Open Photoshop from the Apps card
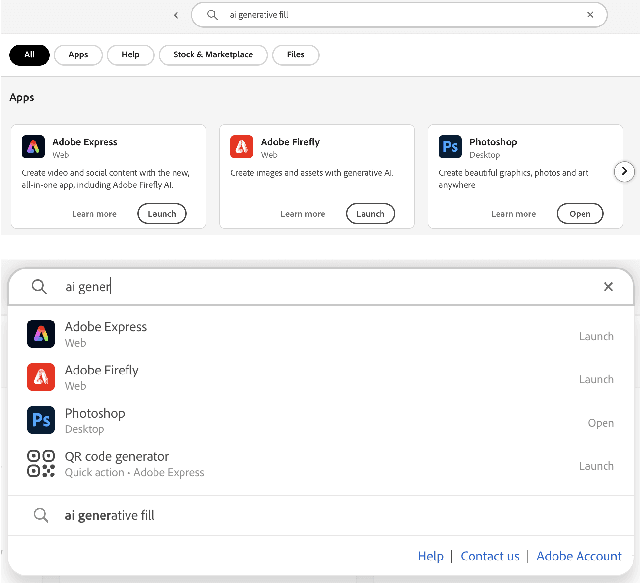Viewport: 640px width, 584px height. point(580,214)
